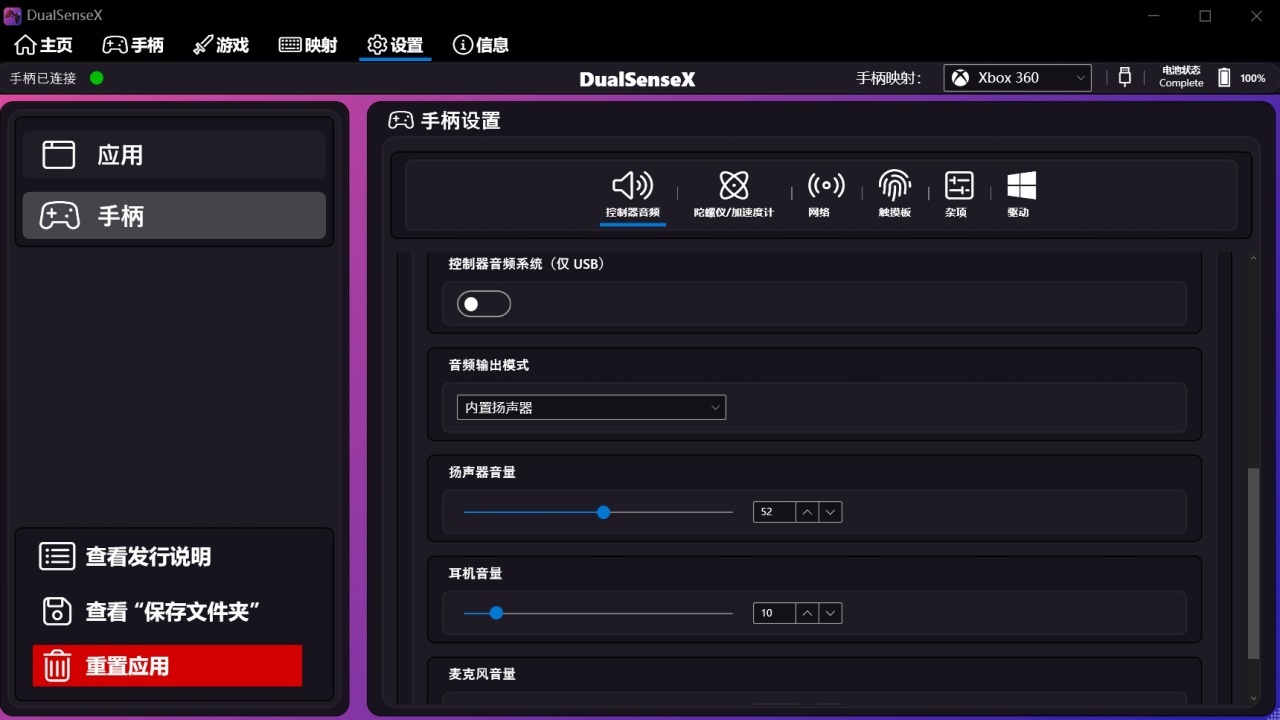
Task: Open the 映射 mapping tab
Action: (x=308, y=45)
